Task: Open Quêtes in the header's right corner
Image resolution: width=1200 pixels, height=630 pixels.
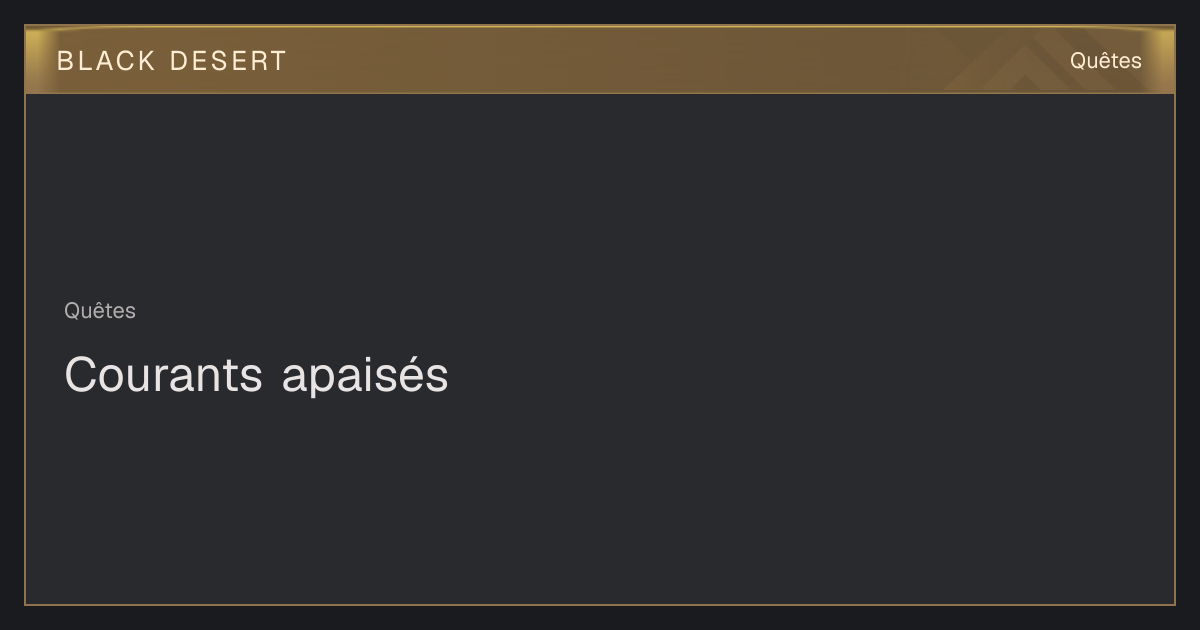Action: (x=1105, y=60)
